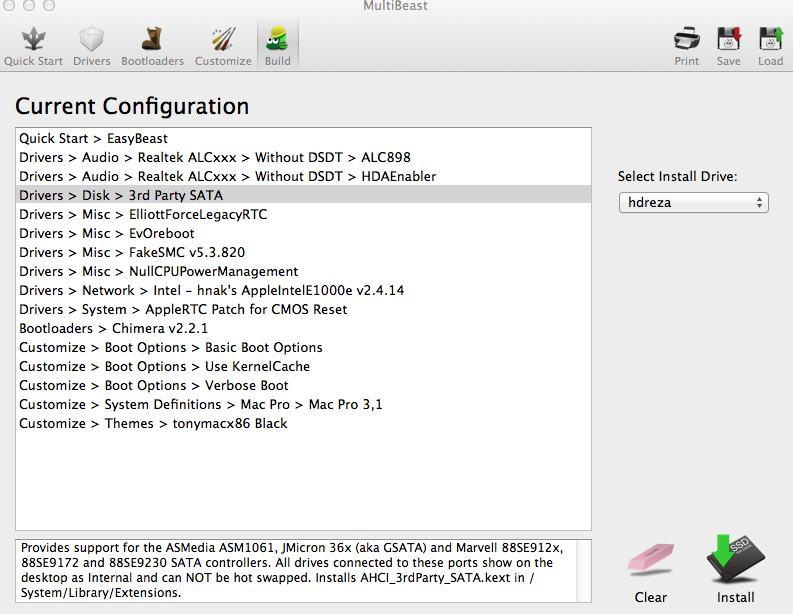793x614 pixels.
Task: Open the Select Install Drive dropdown
Action: [693, 203]
